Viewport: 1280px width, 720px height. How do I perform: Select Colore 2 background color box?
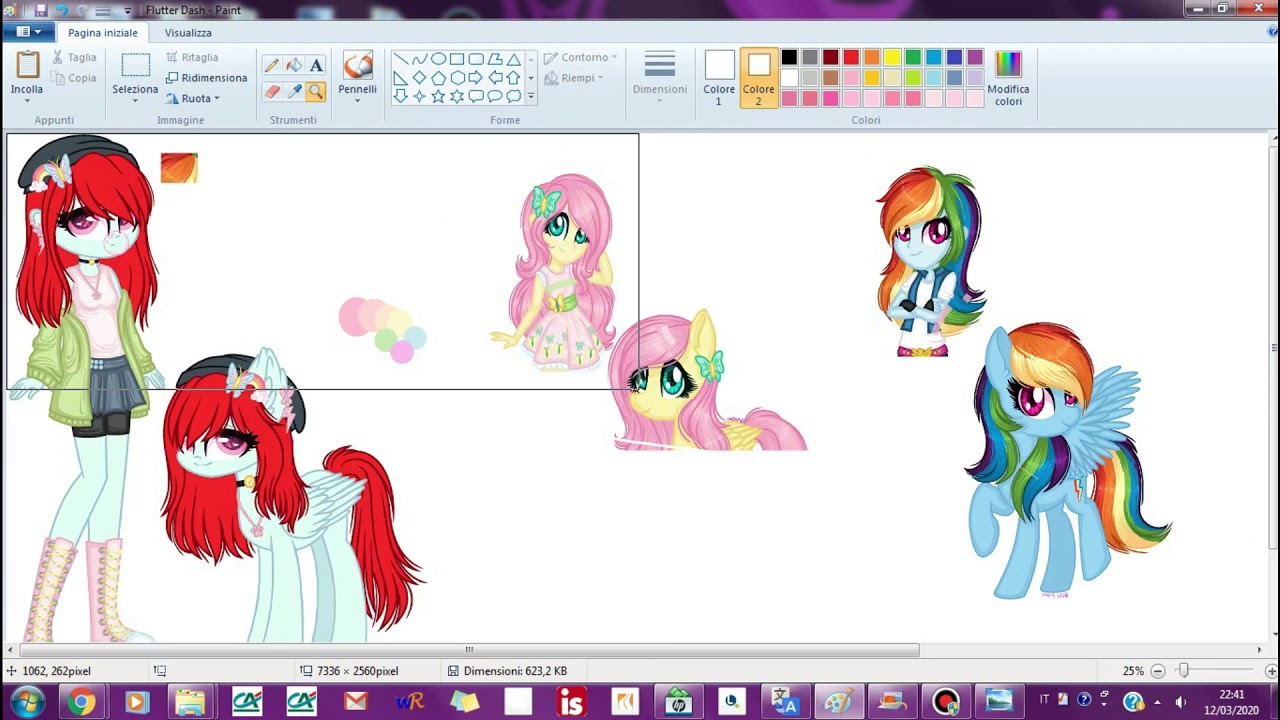pyautogui.click(x=758, y=78)
